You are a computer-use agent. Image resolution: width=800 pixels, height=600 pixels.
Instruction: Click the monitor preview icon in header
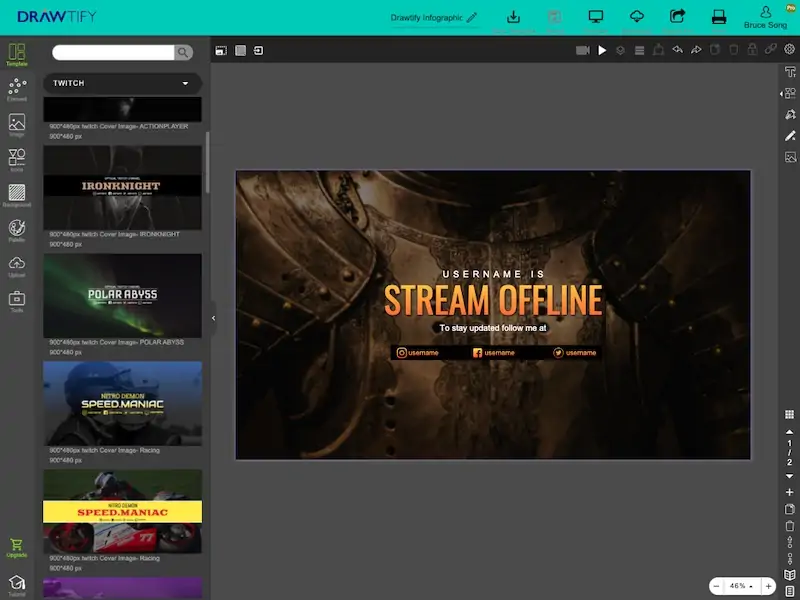tap(595, 17)
